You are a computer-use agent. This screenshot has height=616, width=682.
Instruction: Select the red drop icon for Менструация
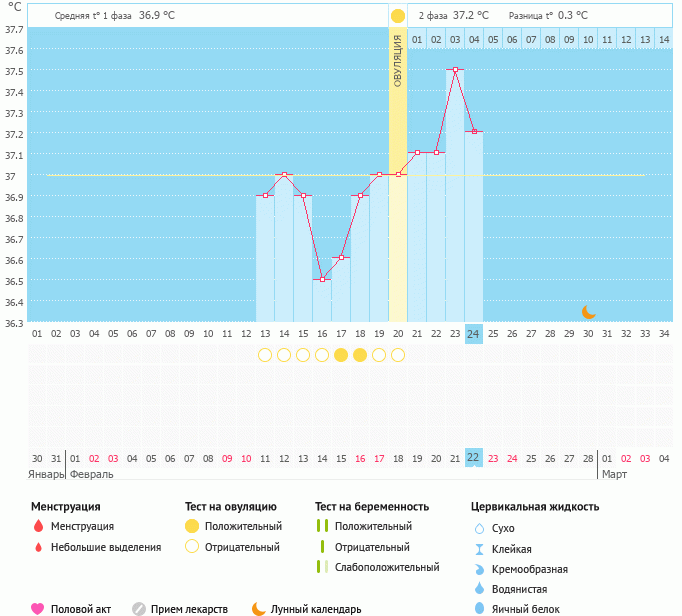coord(38,526)
